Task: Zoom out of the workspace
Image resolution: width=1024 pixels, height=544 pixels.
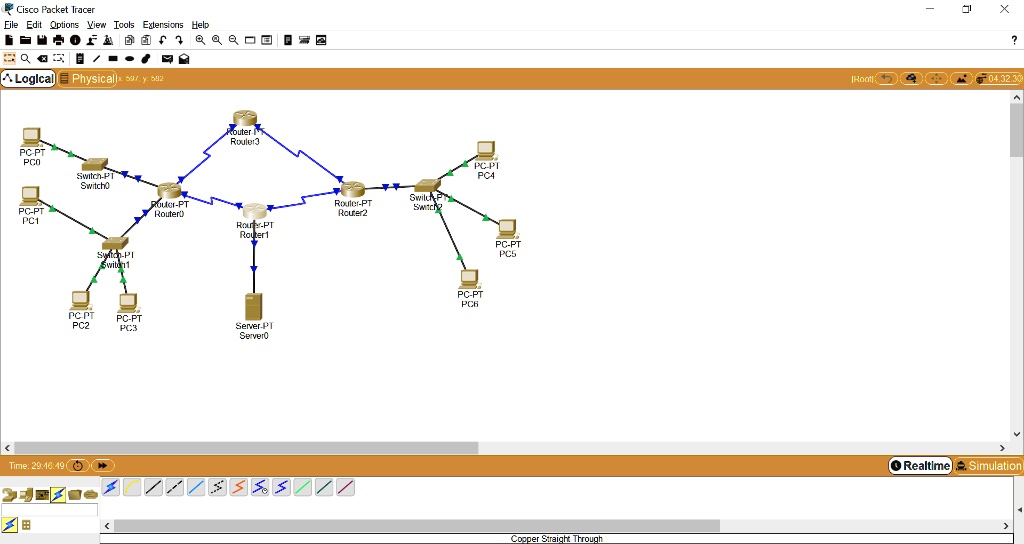Action: coord(233,40)
